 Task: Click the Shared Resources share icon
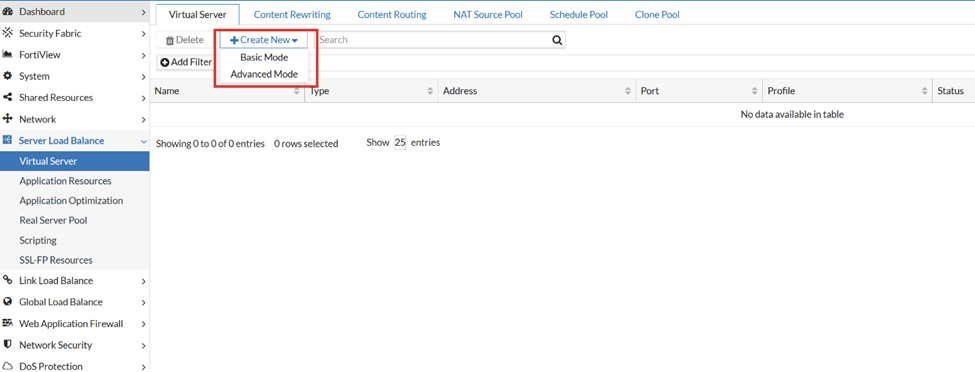point(8,98)
